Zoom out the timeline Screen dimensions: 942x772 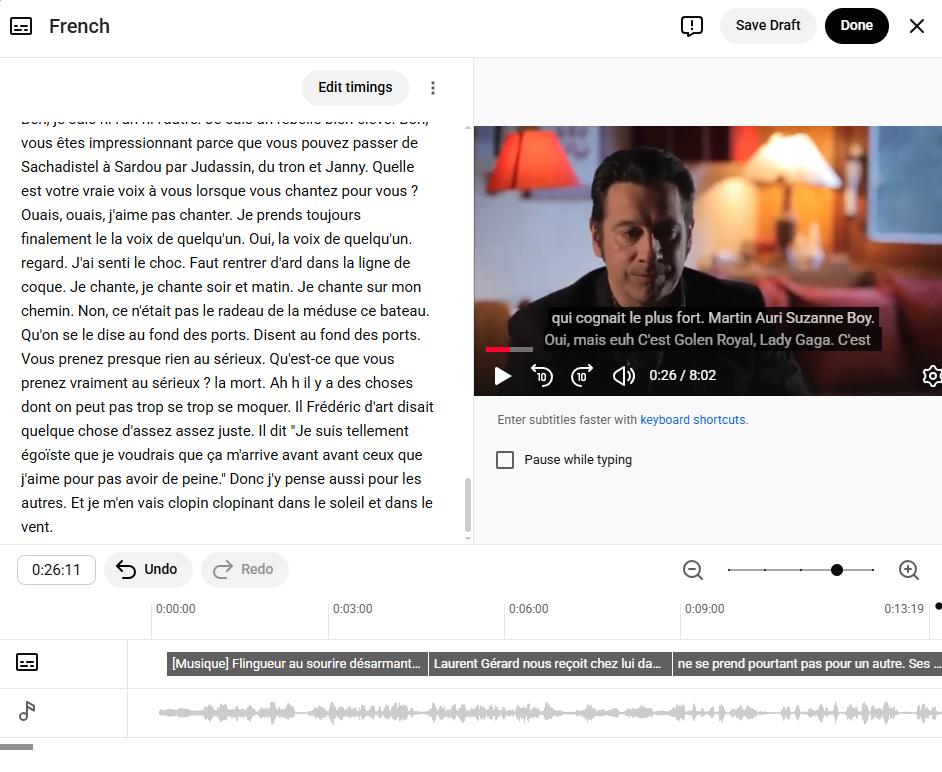point(693,570)
